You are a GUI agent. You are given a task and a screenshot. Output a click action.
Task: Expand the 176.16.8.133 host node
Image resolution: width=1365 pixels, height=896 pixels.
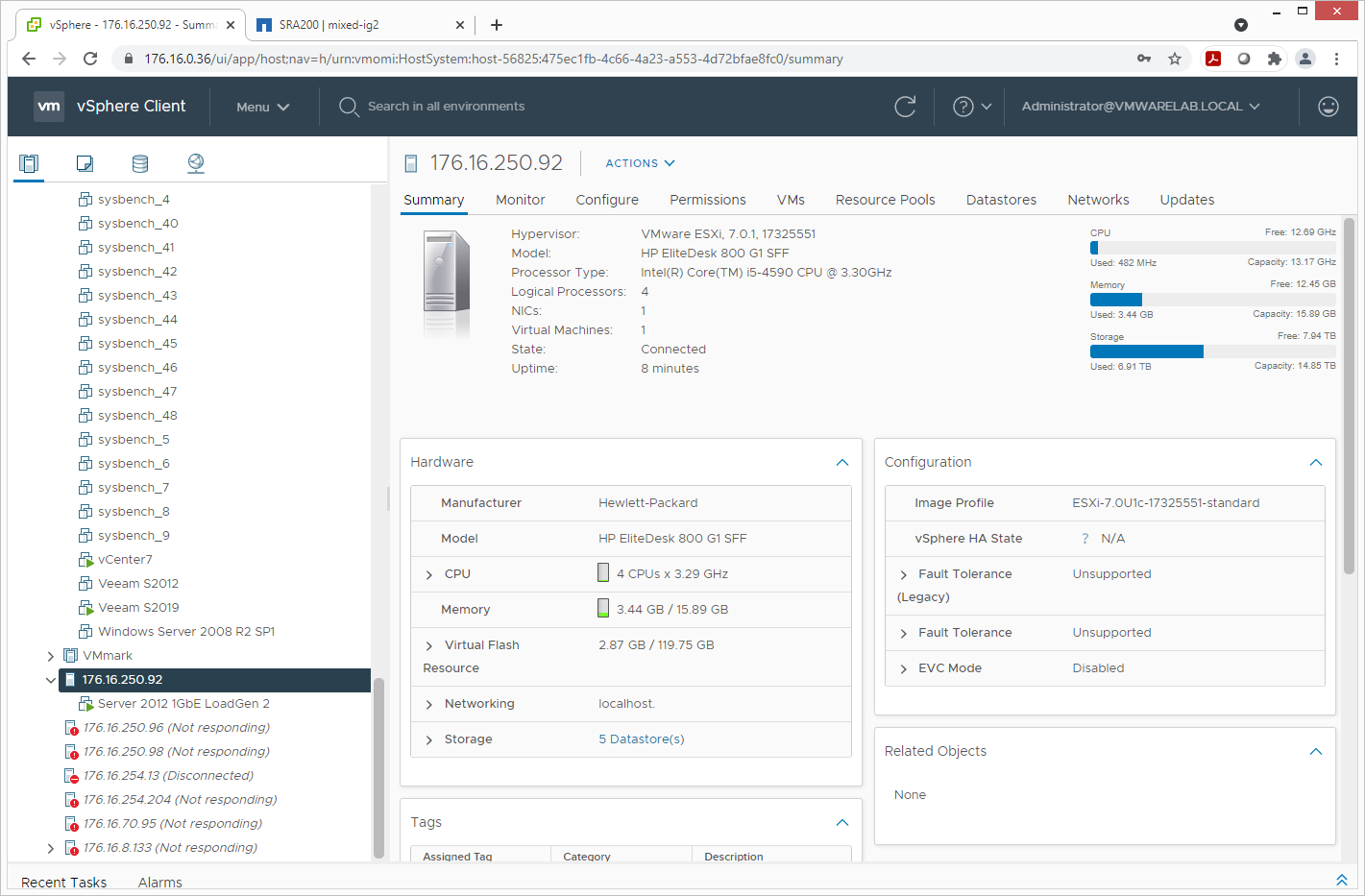51,848
